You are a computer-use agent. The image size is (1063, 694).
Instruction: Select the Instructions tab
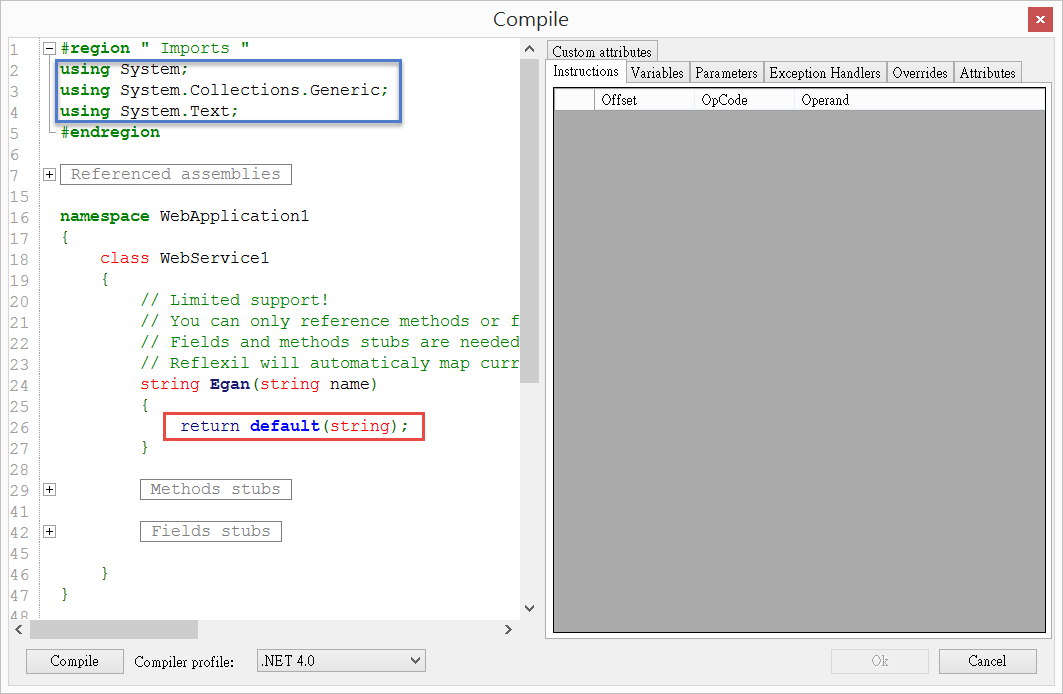pyautogui.click(x=586, y=72)
